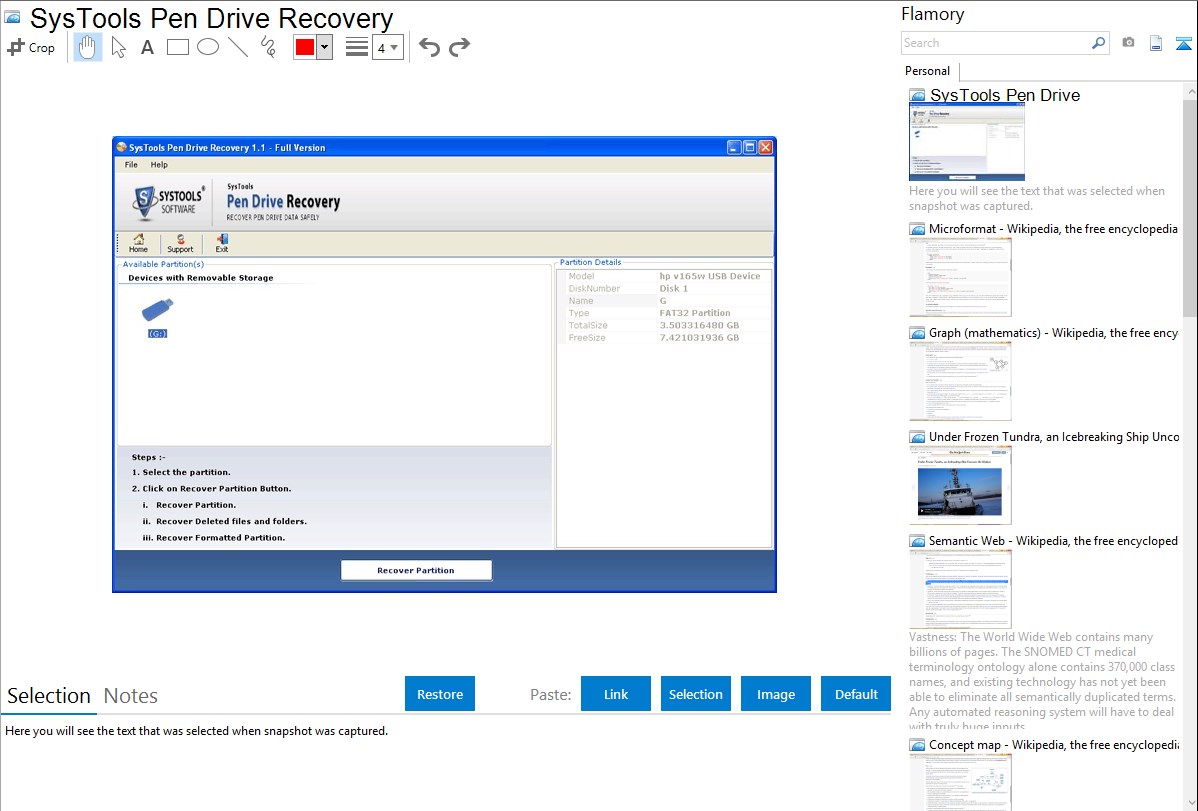Maximize the SysTools Pen Drive Recovery window
1198x811 pixels.
750,148
